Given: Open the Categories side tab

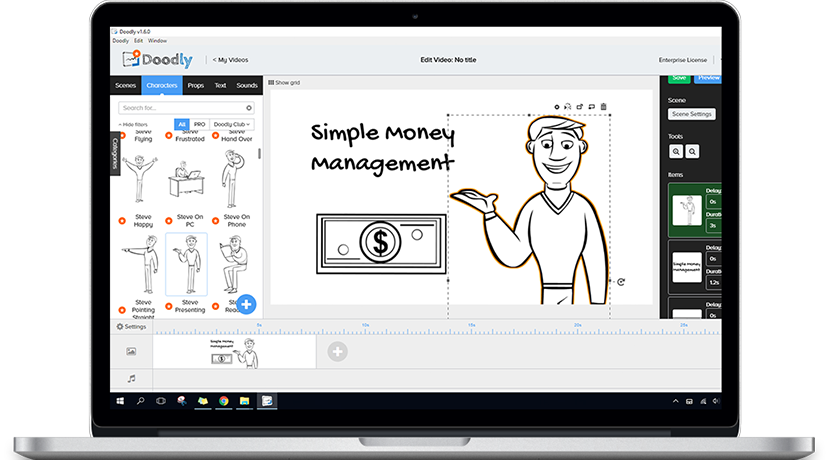Looking at the screenshot, I should [x=115, y=154].
